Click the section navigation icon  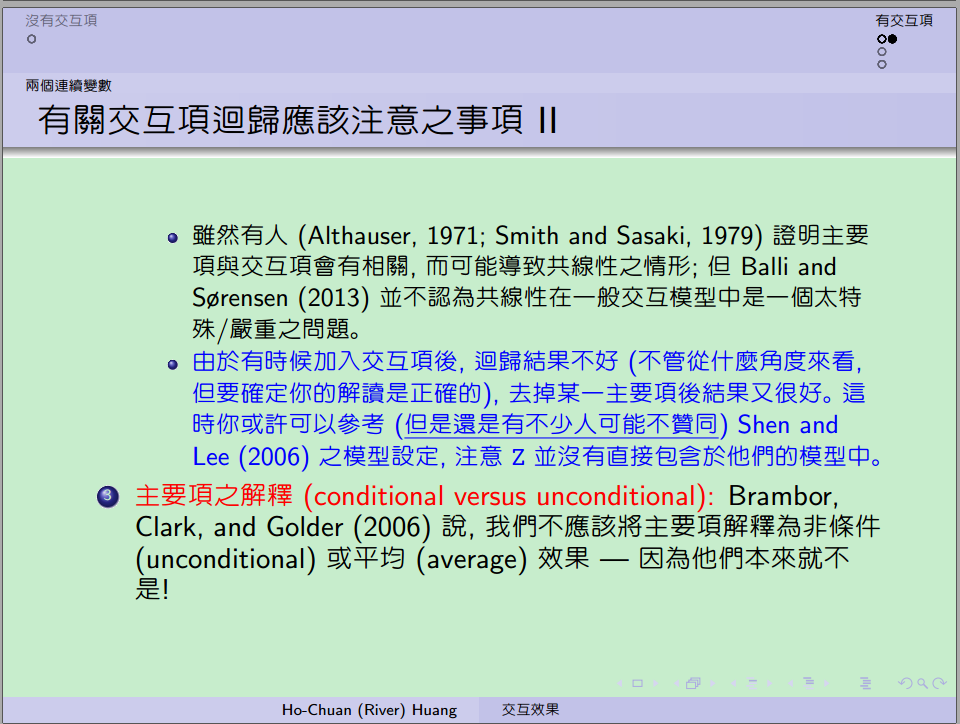809,683
